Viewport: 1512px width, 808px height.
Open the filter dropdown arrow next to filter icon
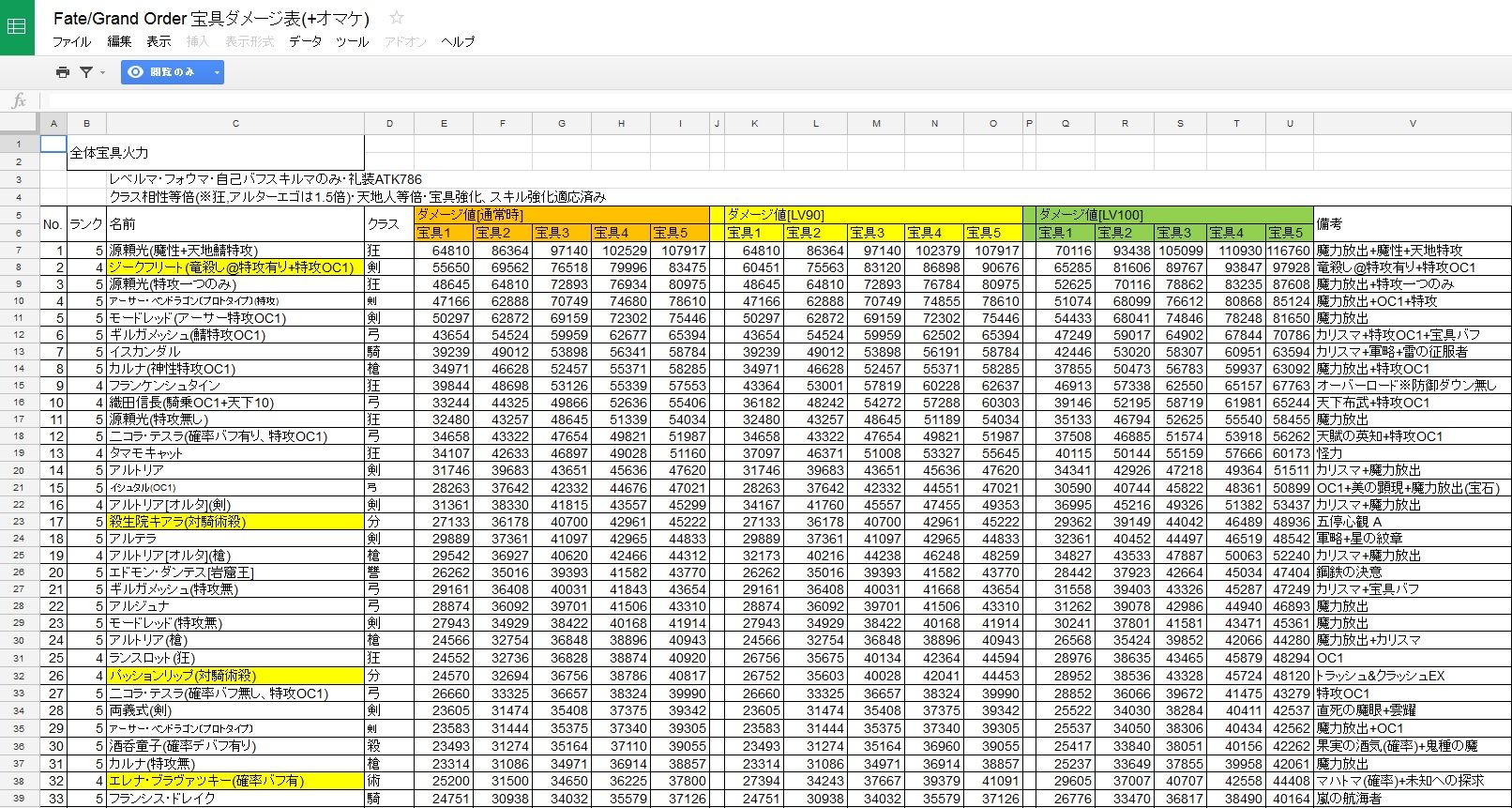tap(102, 72)
